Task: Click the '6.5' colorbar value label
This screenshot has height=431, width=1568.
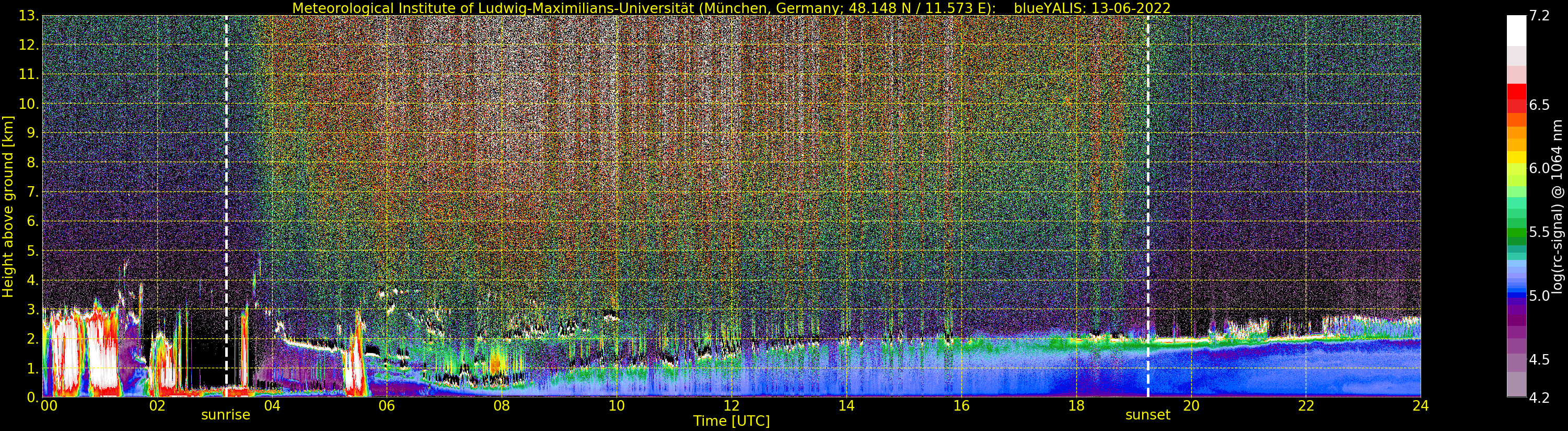Action: click(1540, 105)
